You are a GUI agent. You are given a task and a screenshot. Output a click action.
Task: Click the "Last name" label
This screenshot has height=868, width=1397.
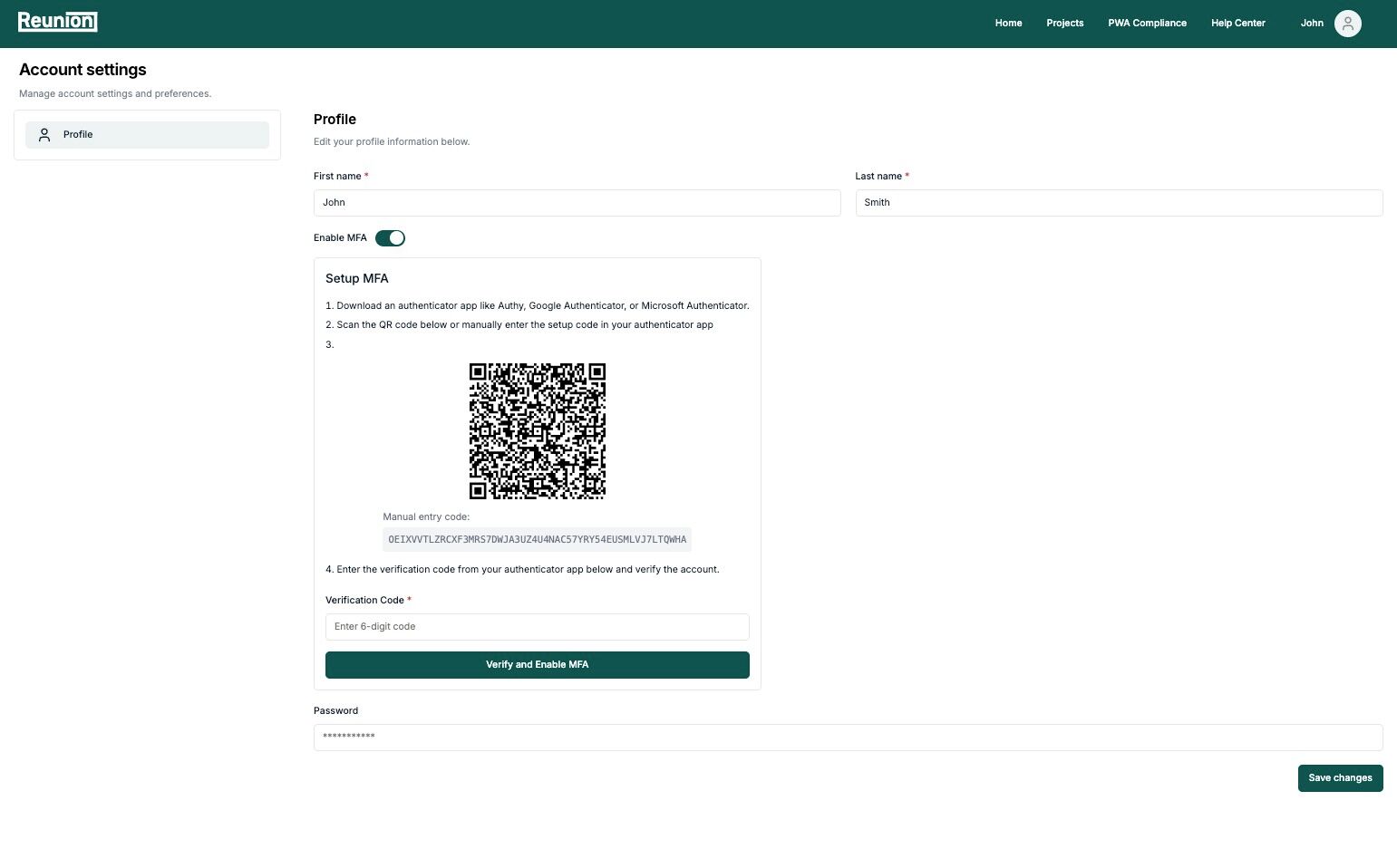click(x=878, y=177)
